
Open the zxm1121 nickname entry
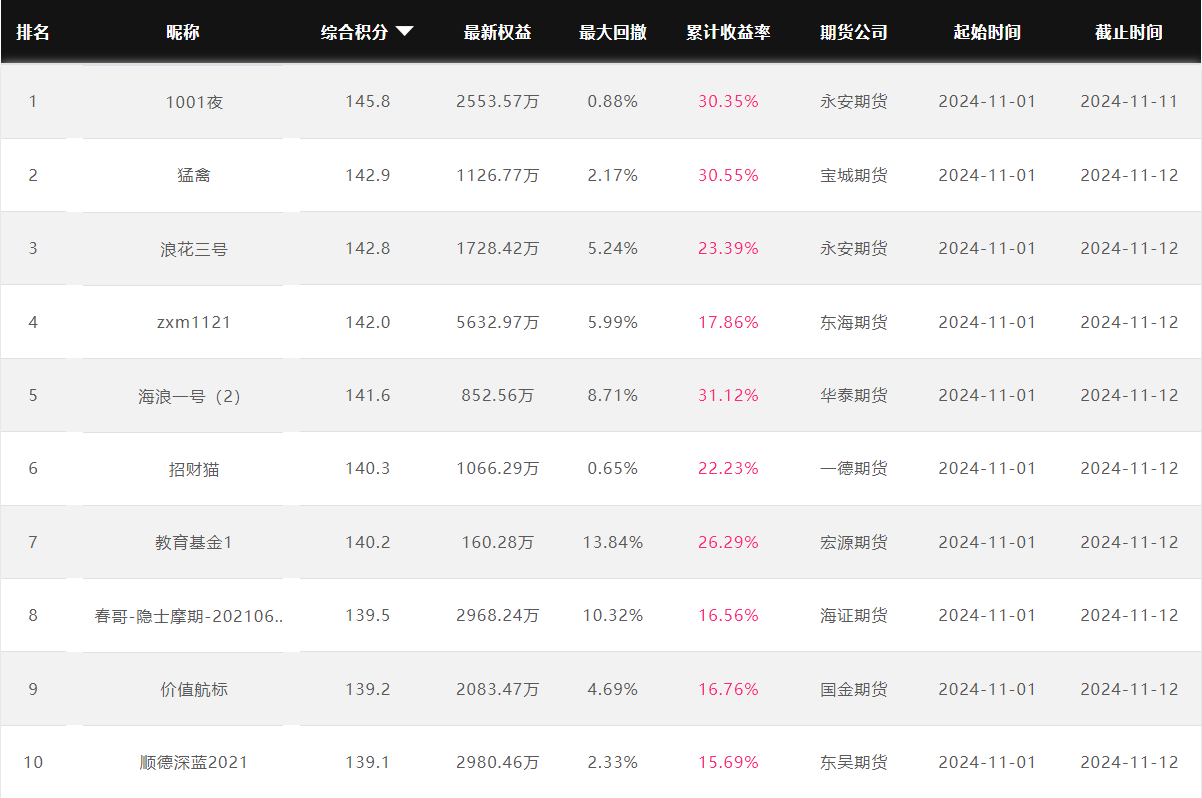pyautogui.click(x=194, y=322)
